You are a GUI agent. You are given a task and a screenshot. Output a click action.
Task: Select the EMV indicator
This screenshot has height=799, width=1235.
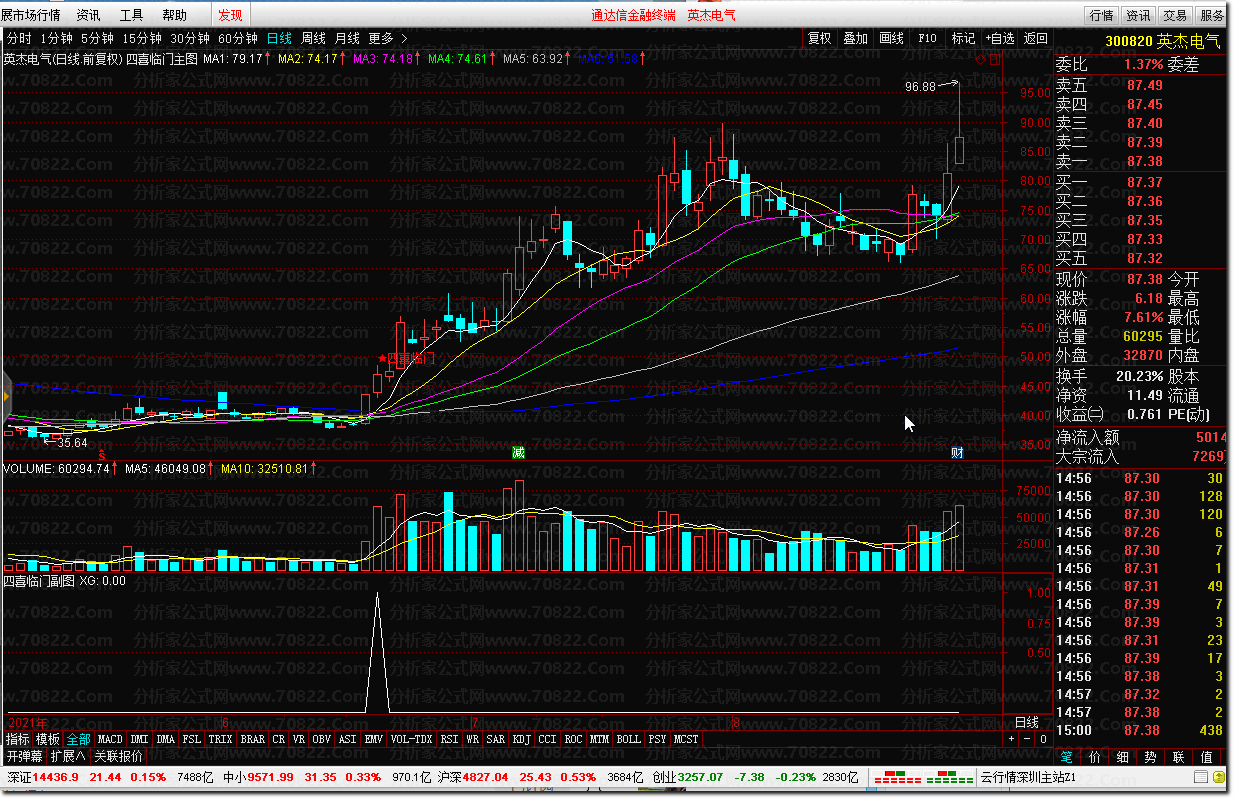point(374,739)
